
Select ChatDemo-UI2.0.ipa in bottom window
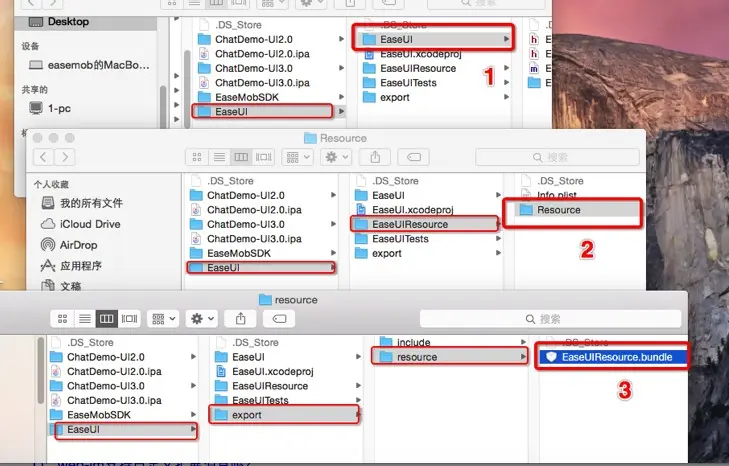click(x=114, y=371)
